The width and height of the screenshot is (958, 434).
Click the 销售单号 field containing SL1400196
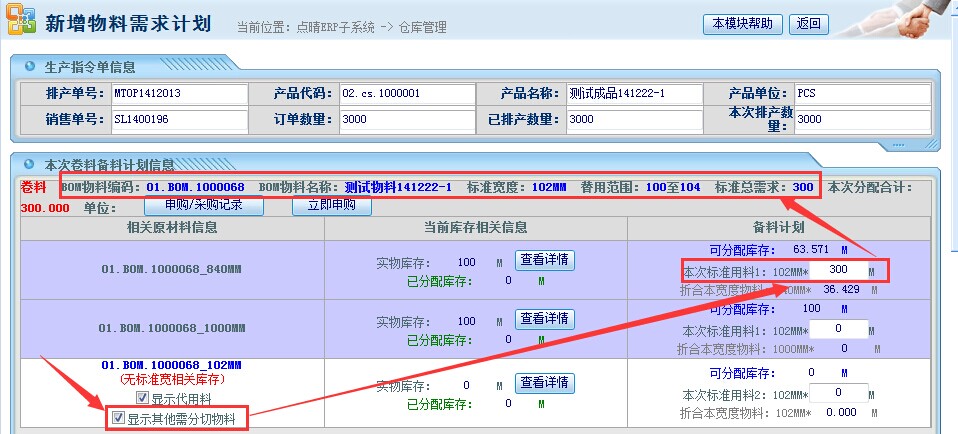pos(179,119)
